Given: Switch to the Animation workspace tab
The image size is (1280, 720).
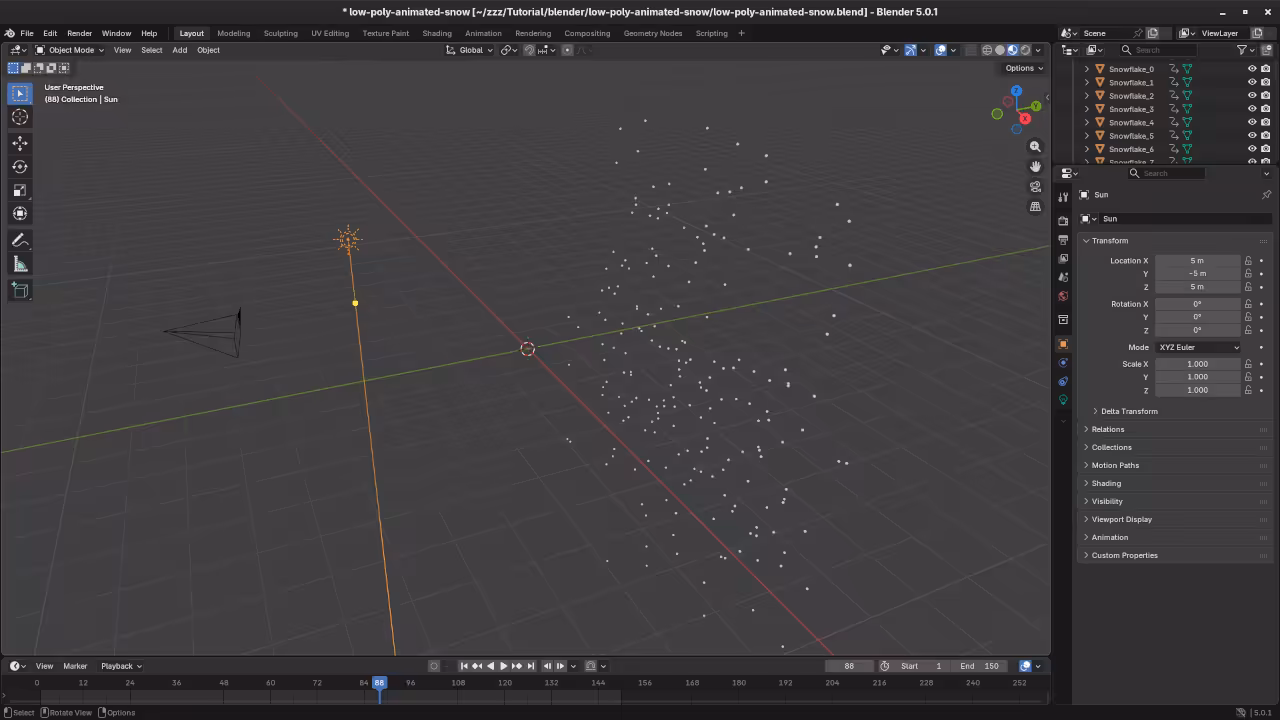Looking at the screenshot, I should point(483,33).
